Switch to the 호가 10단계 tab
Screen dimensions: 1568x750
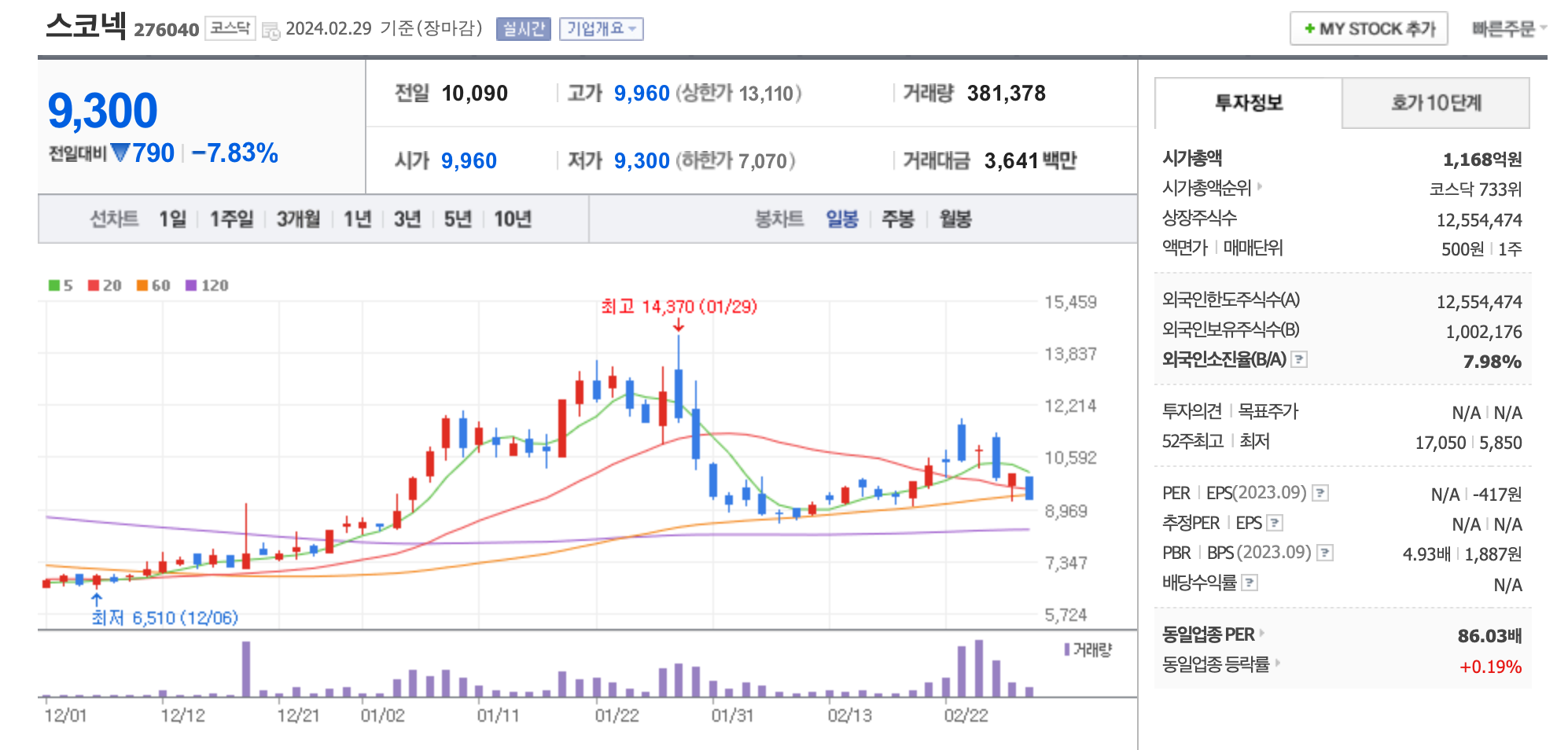click(1436, 103)
